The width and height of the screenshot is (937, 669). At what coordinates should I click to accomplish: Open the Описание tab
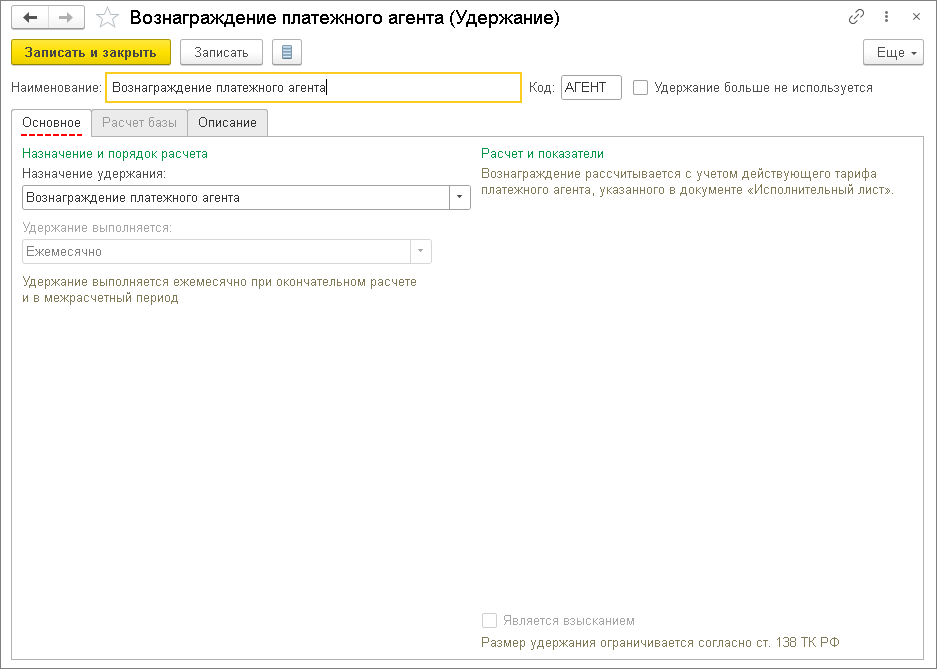pyautogui.click(x=227, y=122)
